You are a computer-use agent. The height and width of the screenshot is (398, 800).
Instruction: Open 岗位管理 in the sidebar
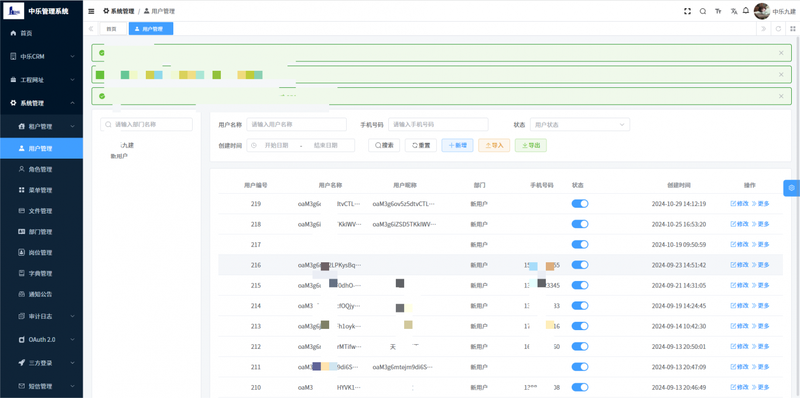point(41,253)
